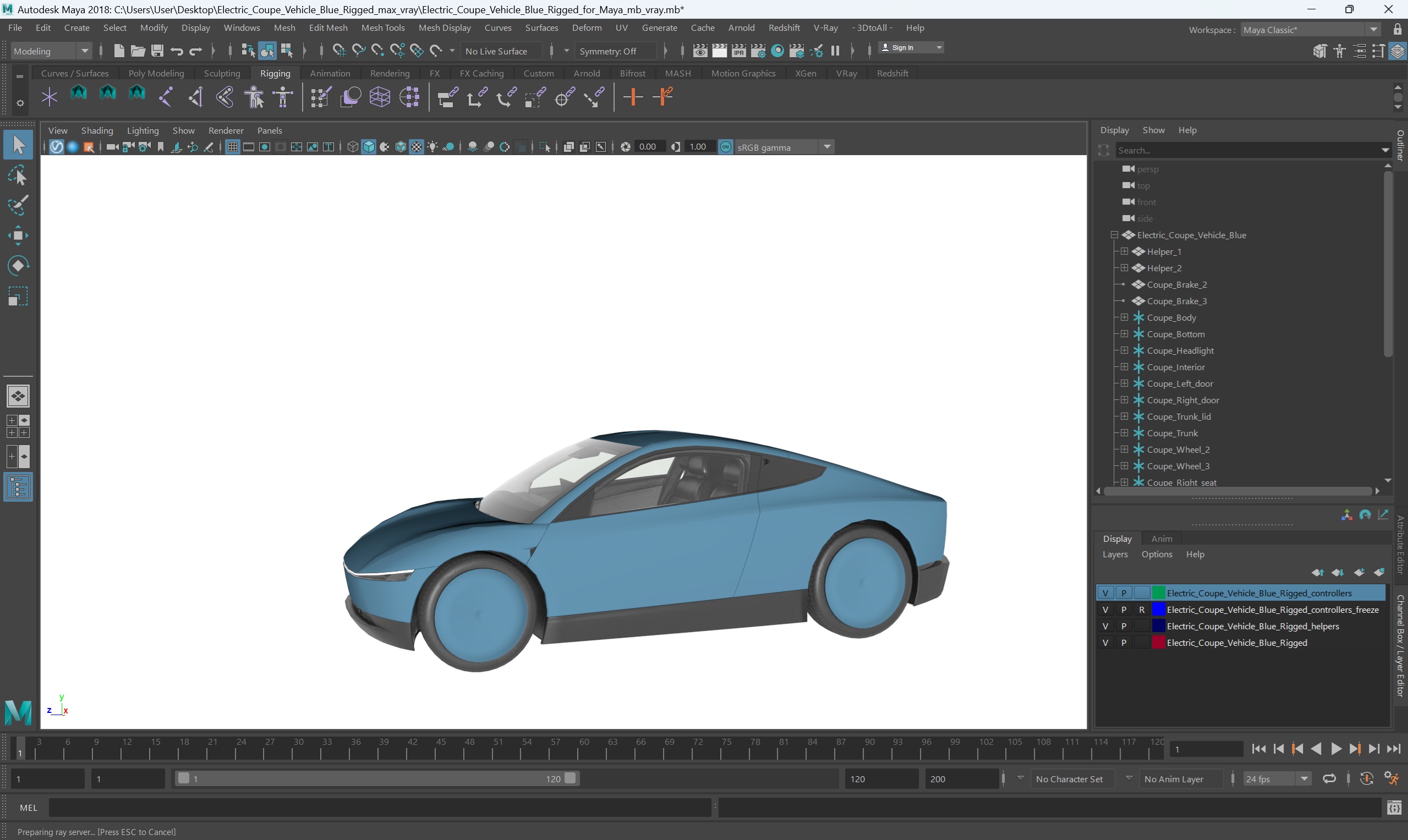
Task: Click the IPR render icon
Action: [x=739, y=51]
